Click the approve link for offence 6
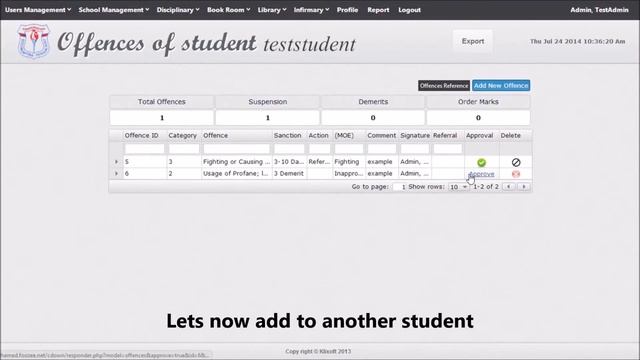Image resolution: width=640 pixels, height=360 pixels. click(481, 174)
